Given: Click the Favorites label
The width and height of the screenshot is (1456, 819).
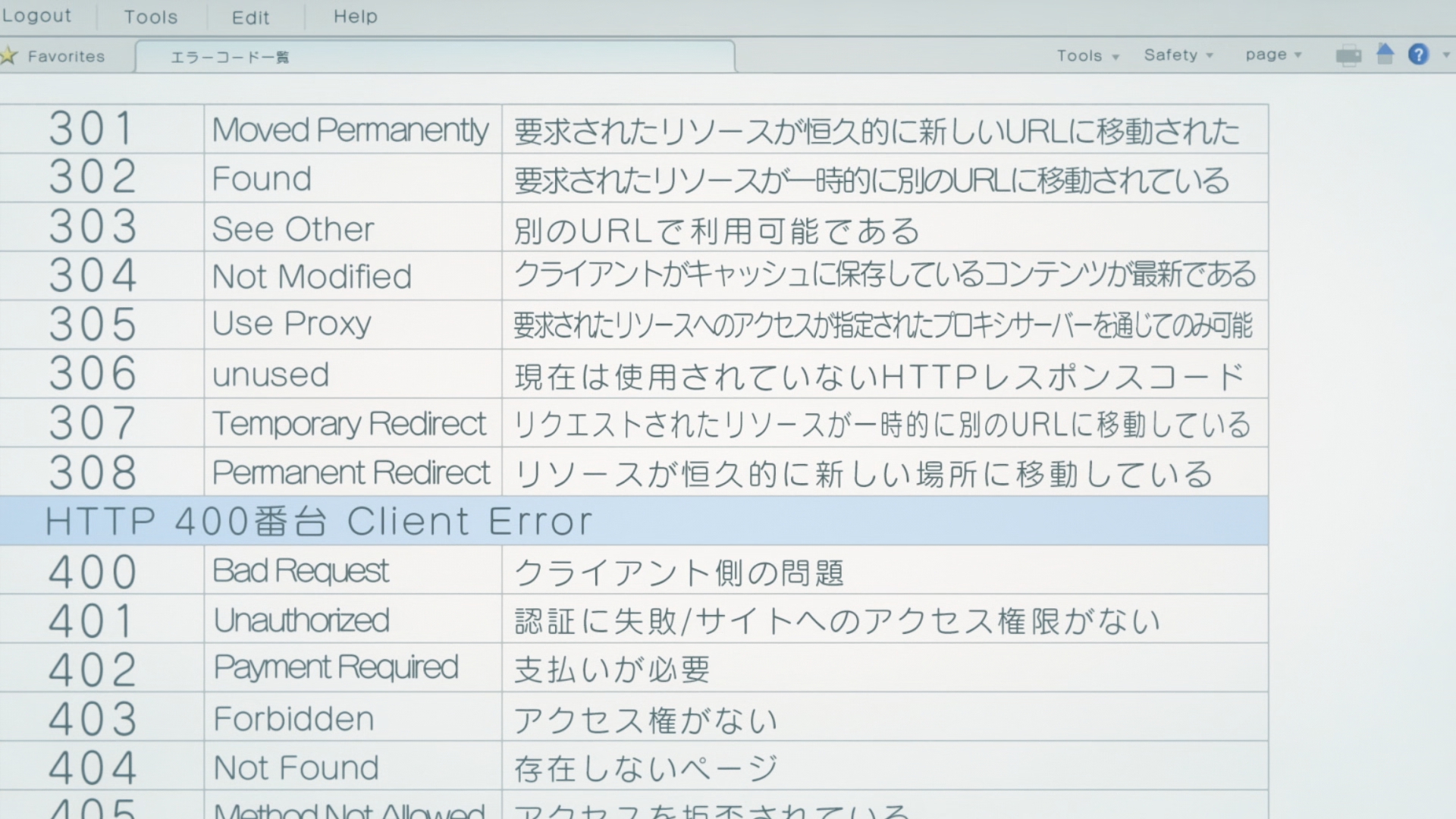Looking at the screenshot, I should pos(66,56).
